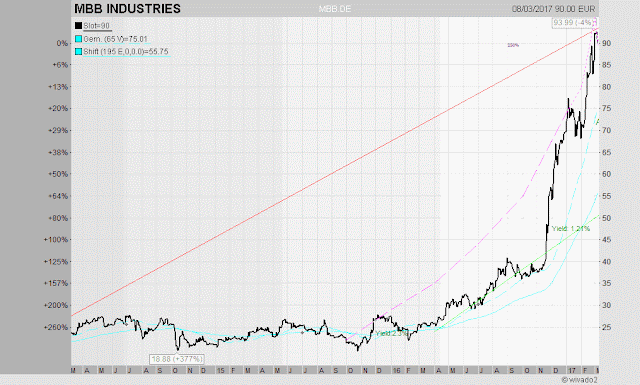Click the cyan Gem. (65 V) legend swatch
Viewport: 640px width, 385px height.
(78, 39)
